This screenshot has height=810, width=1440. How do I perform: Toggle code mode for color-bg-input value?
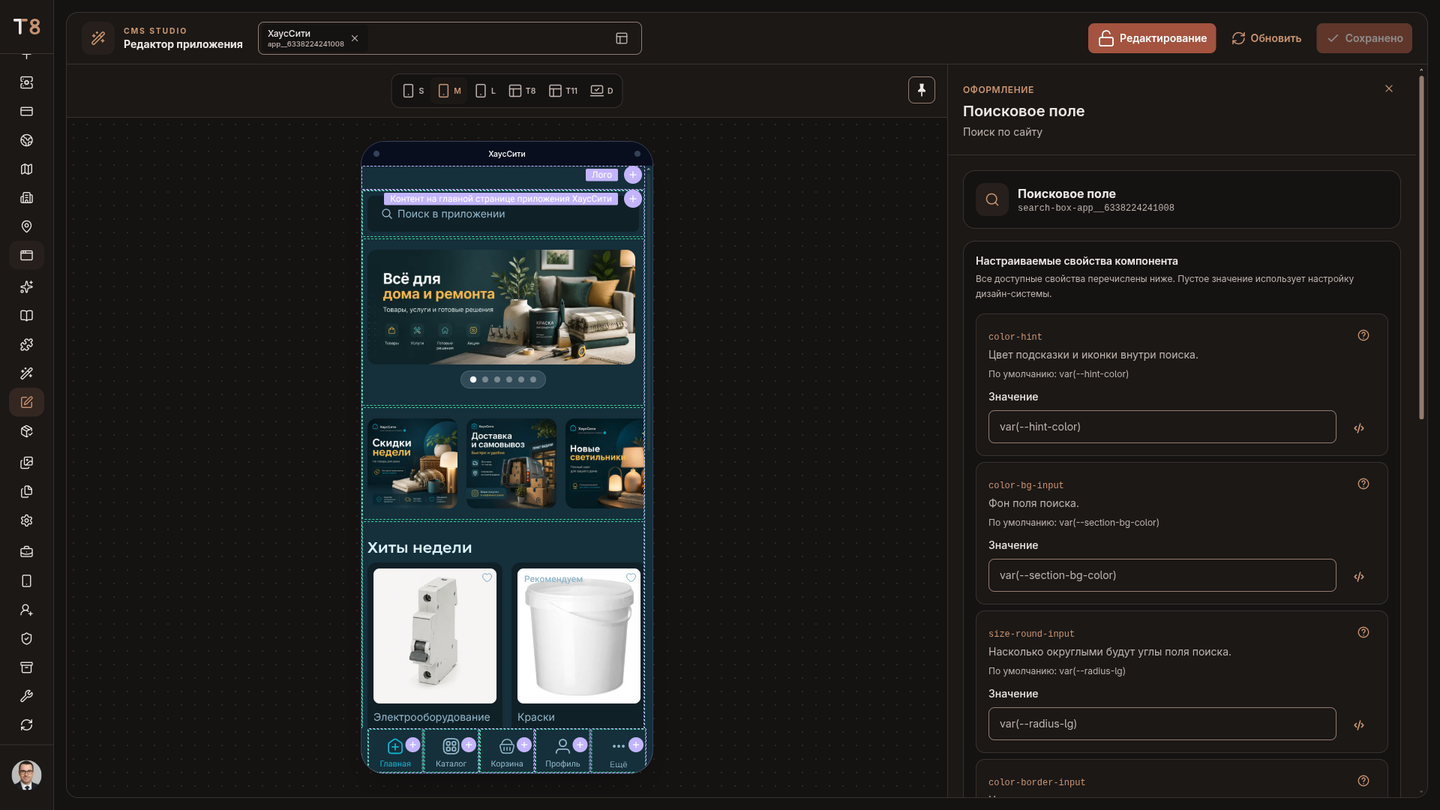click(1359, 576)
